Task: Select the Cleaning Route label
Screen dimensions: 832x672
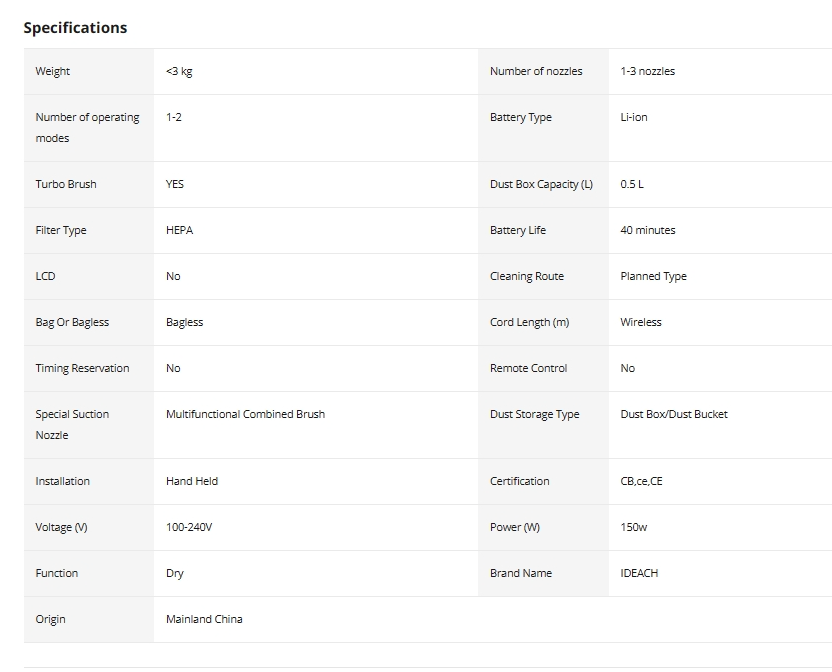Action: [x=526, y=277]
